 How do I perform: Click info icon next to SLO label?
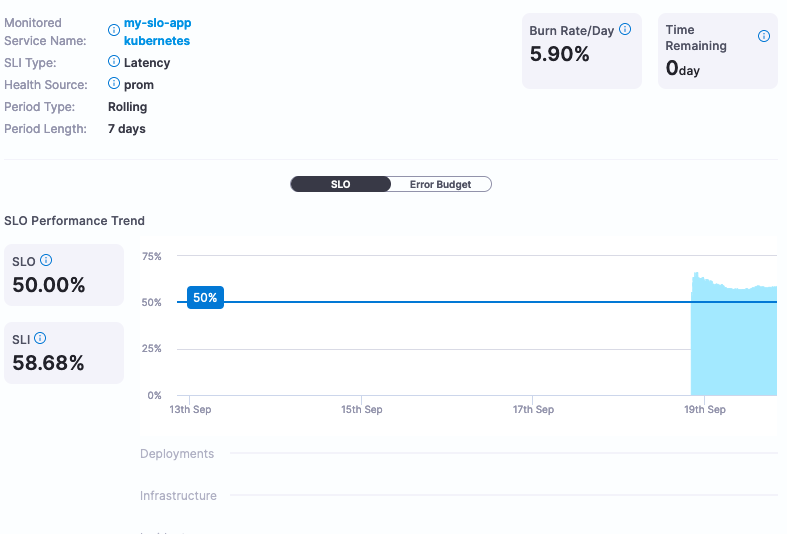tap(46, 260)
